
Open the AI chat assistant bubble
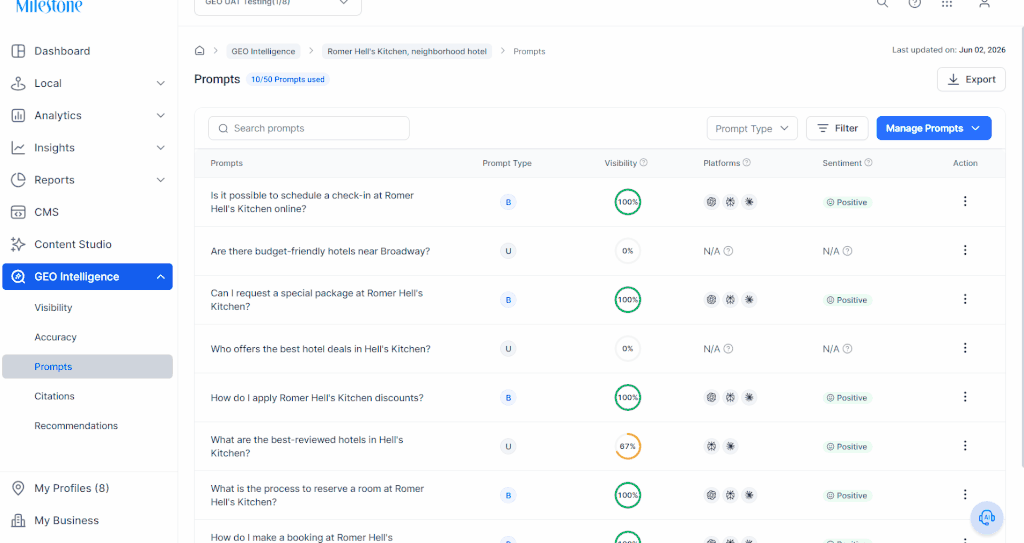click(x=986, y=518)
